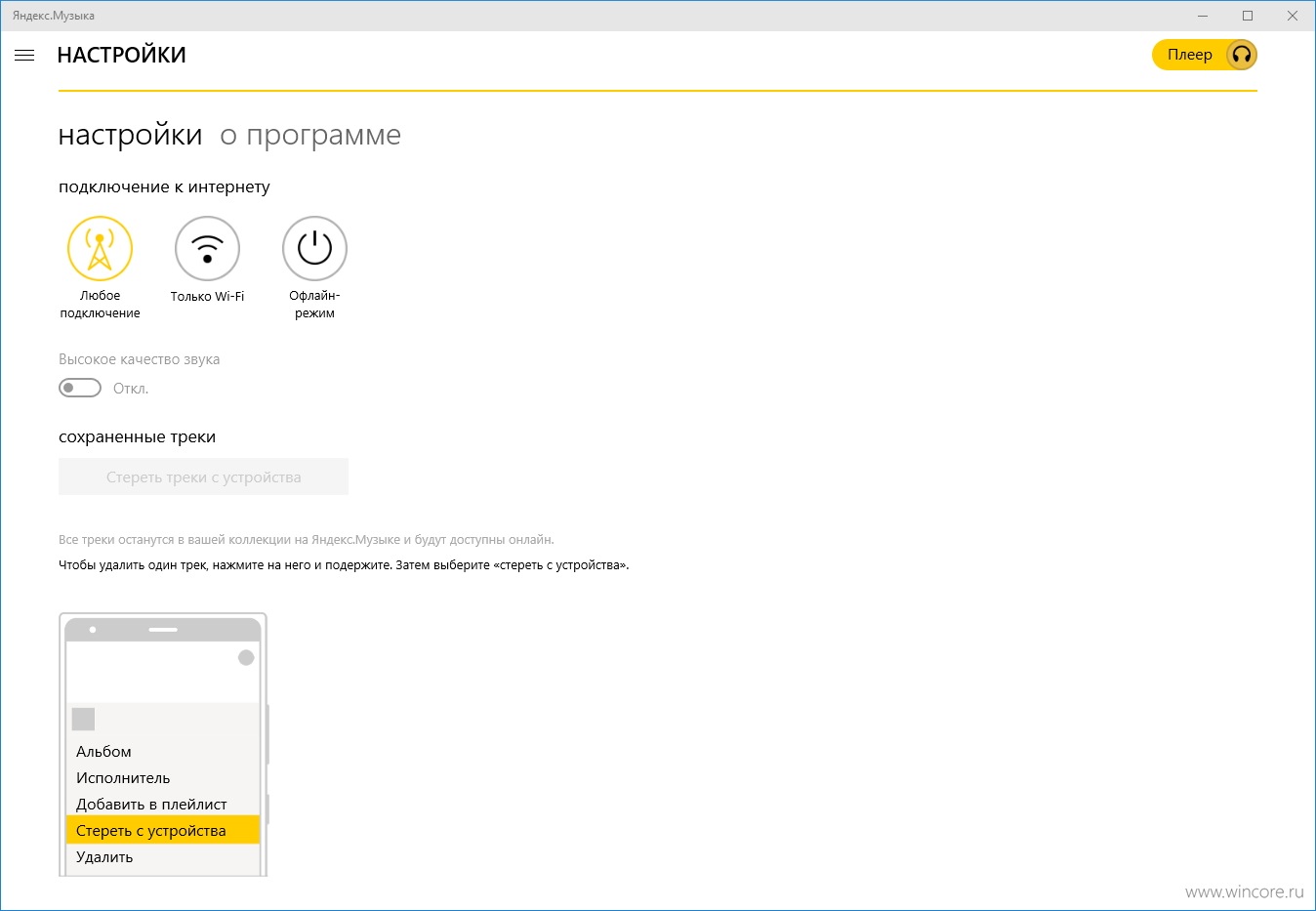Viewport: 1316px width, 911px height.
Task: Click Стереть треки с устройства button
Action: 203,476
